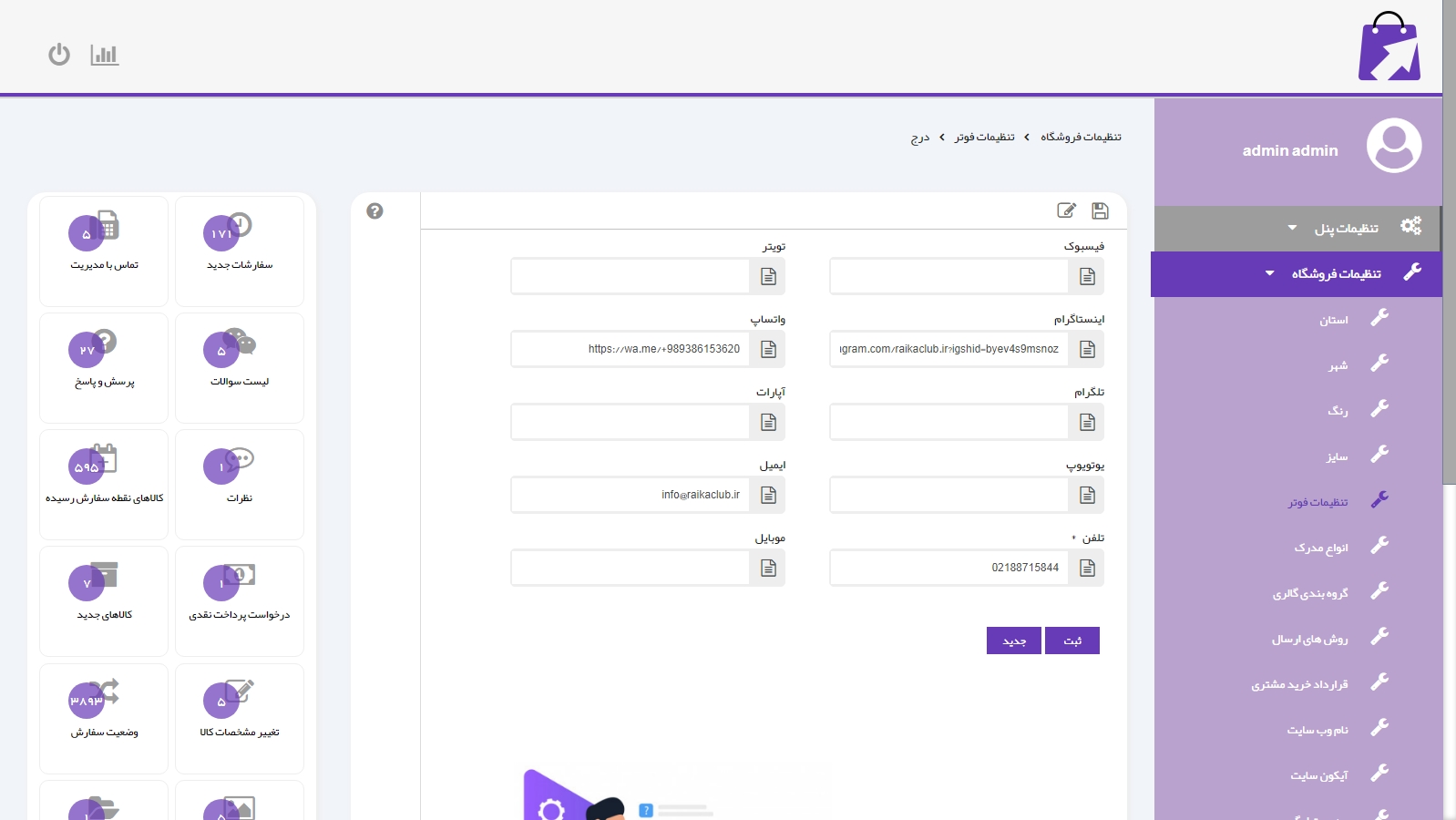
Task: Go to انواع مدرک settings
Action: tap(1320, 548)
